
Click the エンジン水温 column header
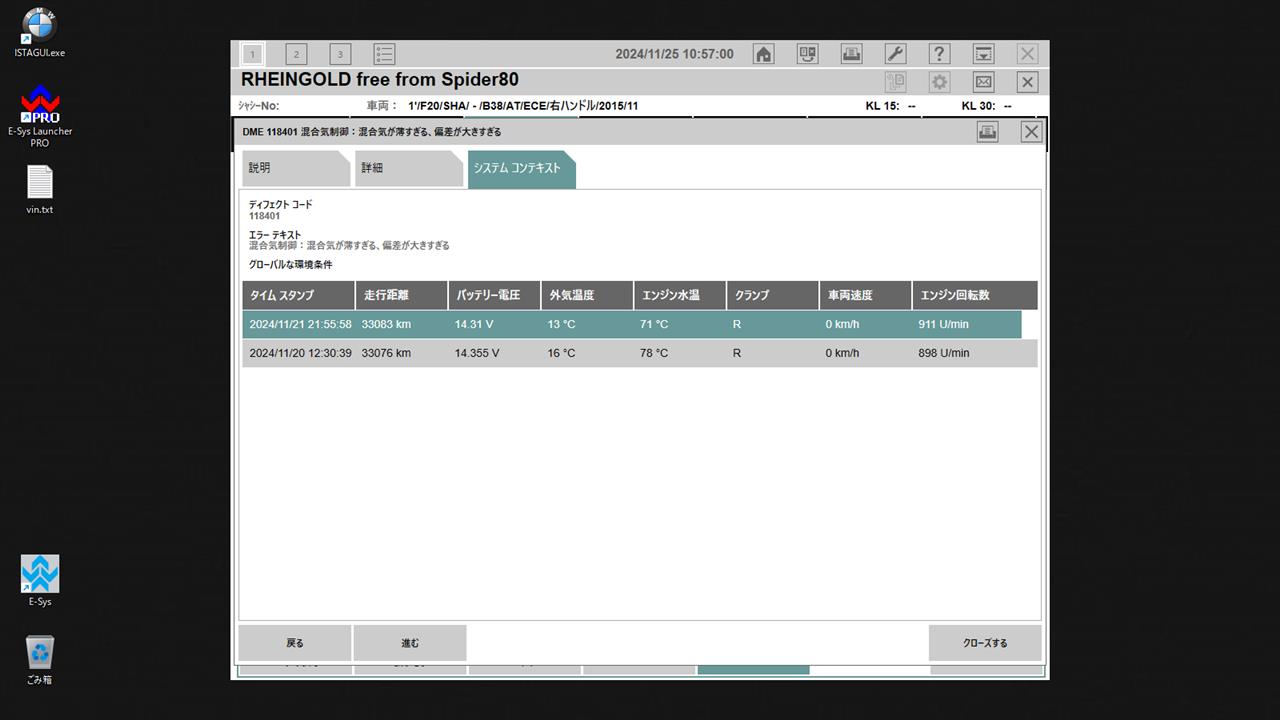coord(680,295)
